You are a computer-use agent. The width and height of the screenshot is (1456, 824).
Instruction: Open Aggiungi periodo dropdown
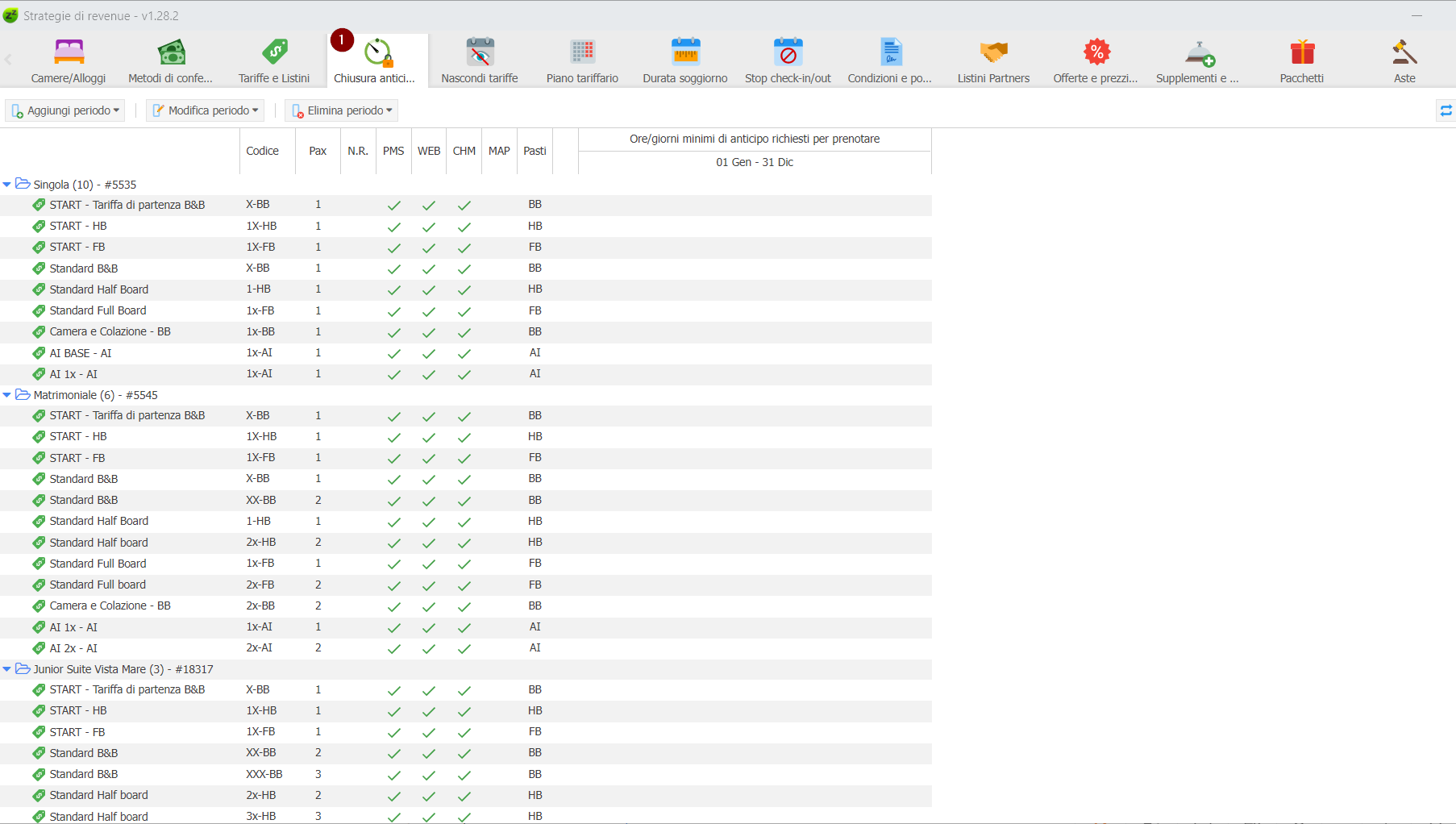[x=65, y=110]
